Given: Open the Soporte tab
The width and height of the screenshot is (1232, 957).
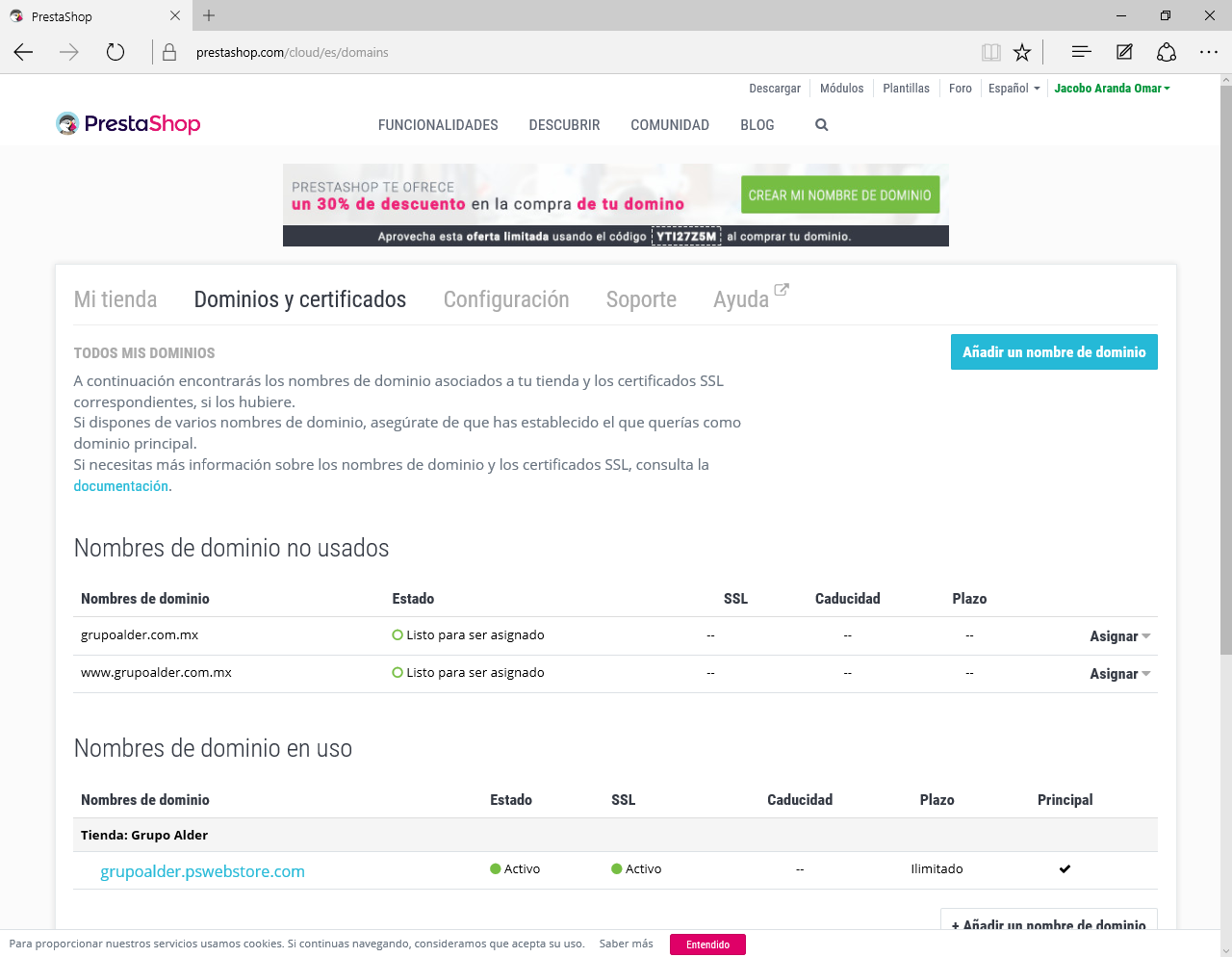Looking at the screenshot, I should [x=641, y=299].
